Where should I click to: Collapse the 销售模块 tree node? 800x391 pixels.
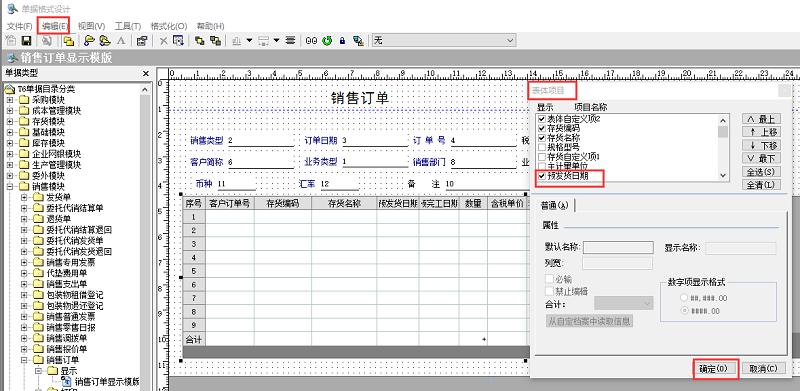(x=10, y=187)
